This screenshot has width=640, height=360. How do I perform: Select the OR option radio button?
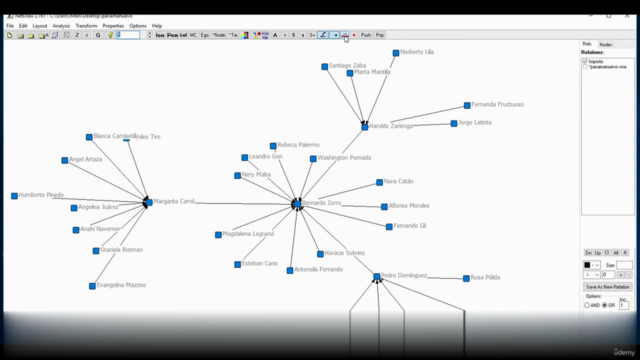pos(604,305)
